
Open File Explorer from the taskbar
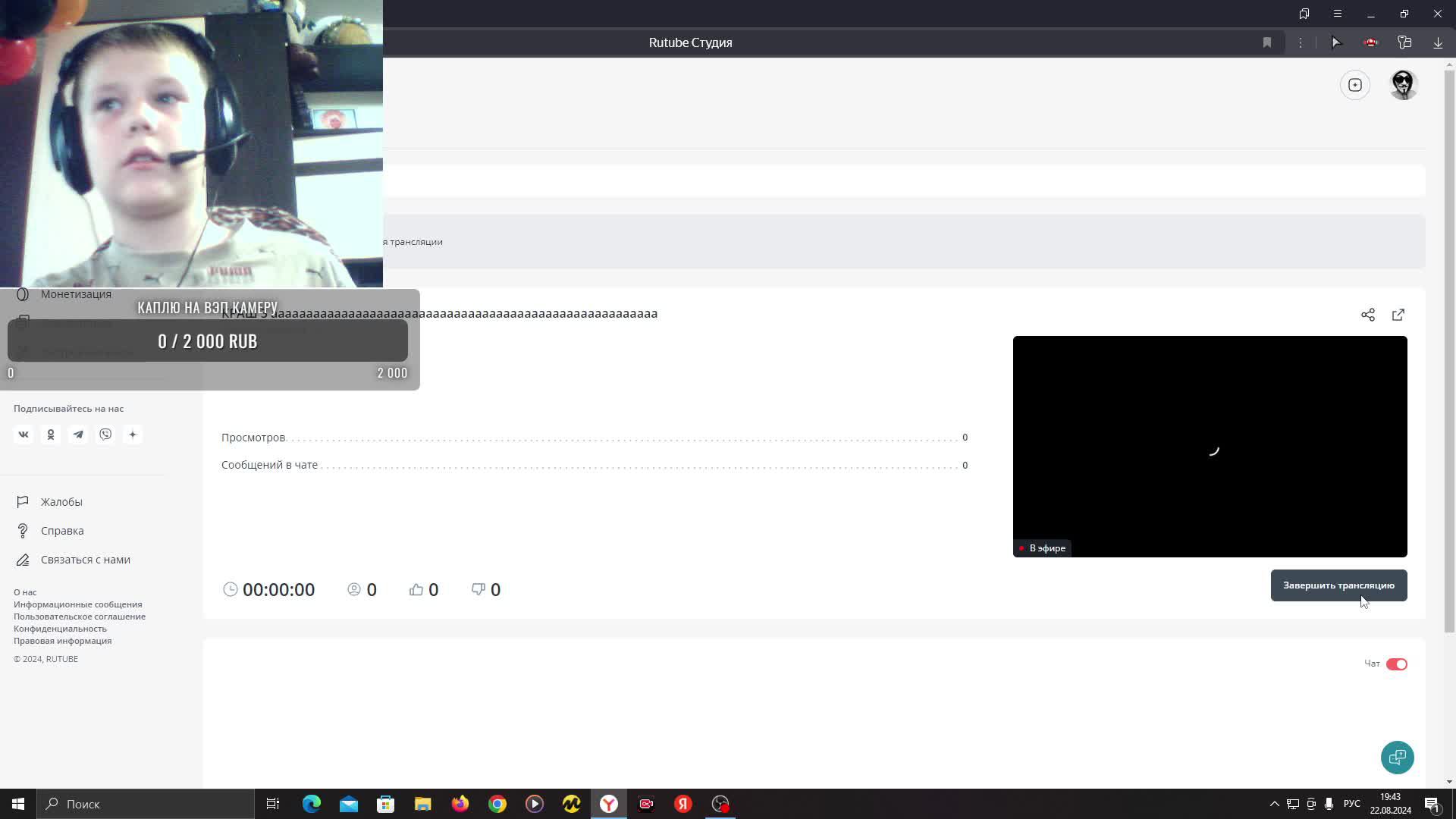tap(423, 804)
